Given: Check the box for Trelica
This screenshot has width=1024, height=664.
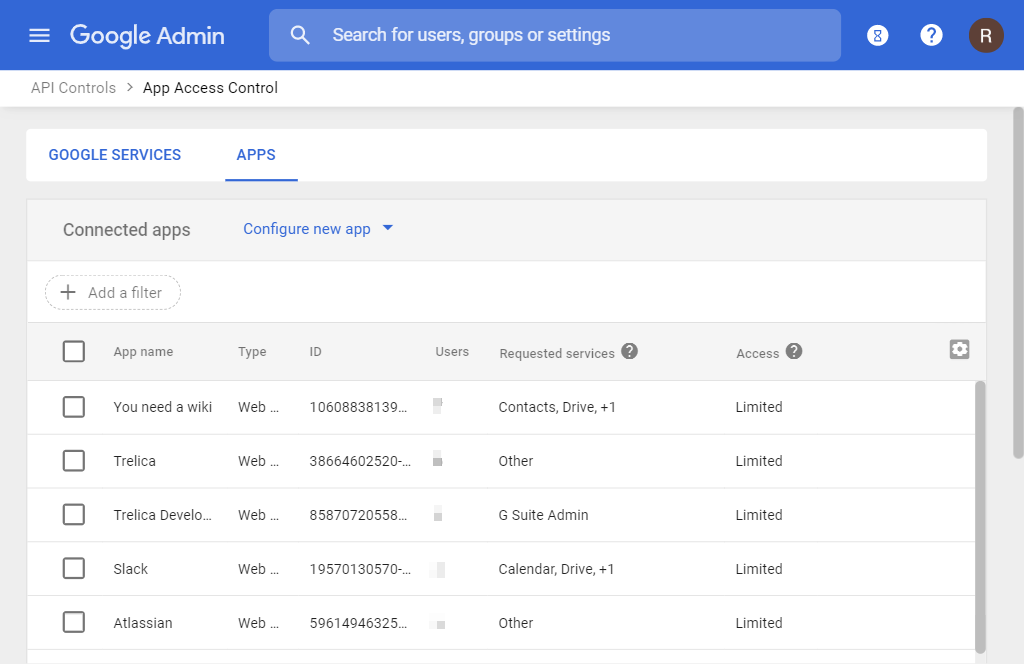Looking at the screenshot, I should 74,461.
